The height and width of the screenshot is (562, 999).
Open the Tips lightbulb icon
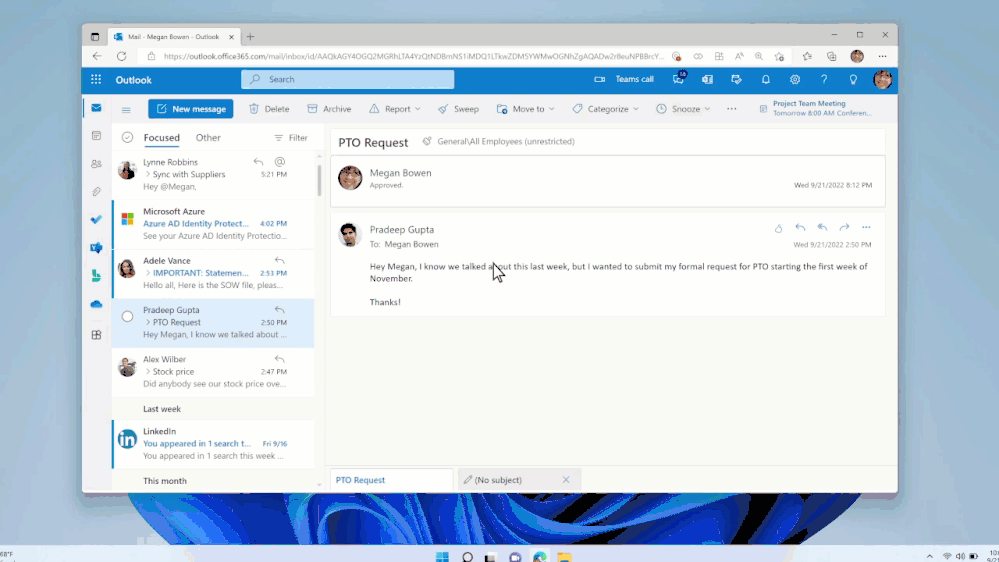[853, 80]
